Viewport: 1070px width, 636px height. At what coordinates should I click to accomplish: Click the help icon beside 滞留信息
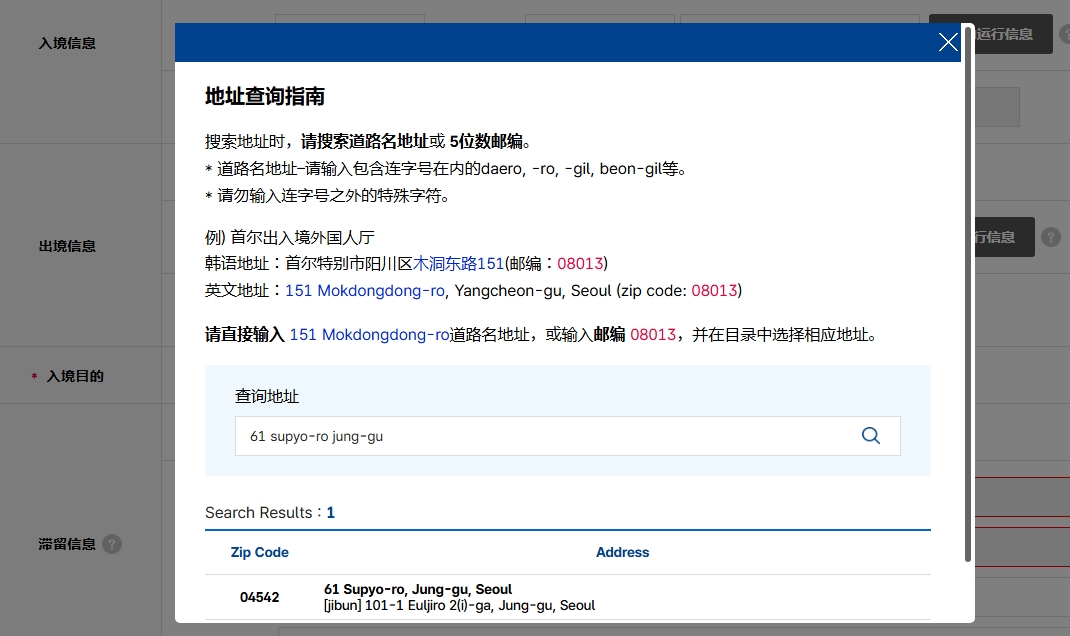(x=112, y=544)
